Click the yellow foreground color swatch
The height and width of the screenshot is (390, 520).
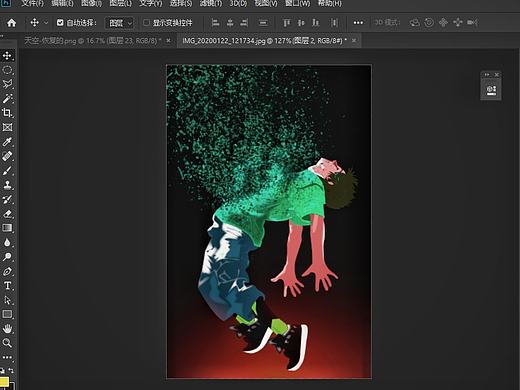tap(4, 382)
